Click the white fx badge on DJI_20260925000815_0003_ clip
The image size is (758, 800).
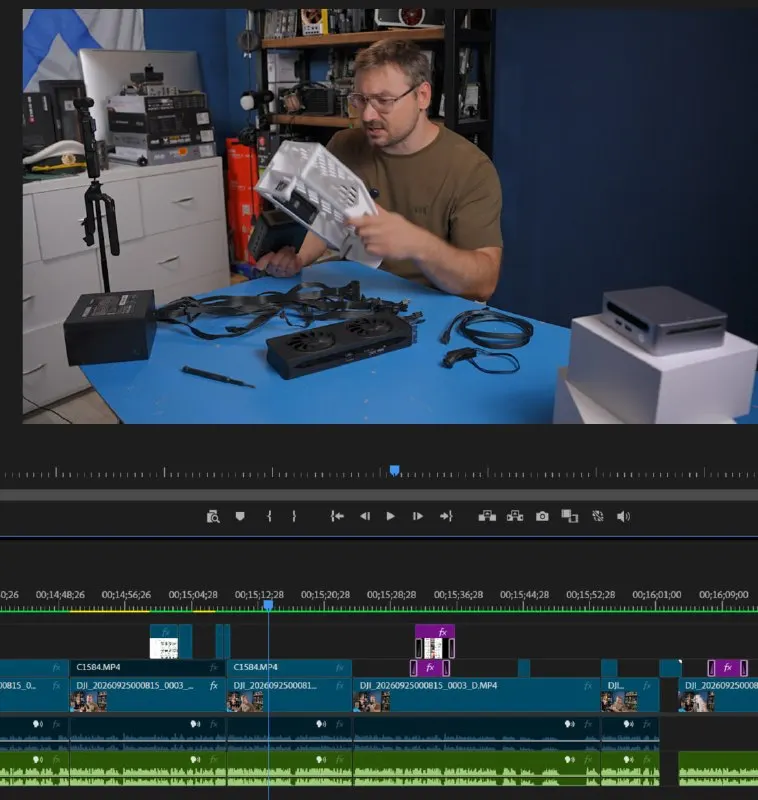(x=214, y=686)
